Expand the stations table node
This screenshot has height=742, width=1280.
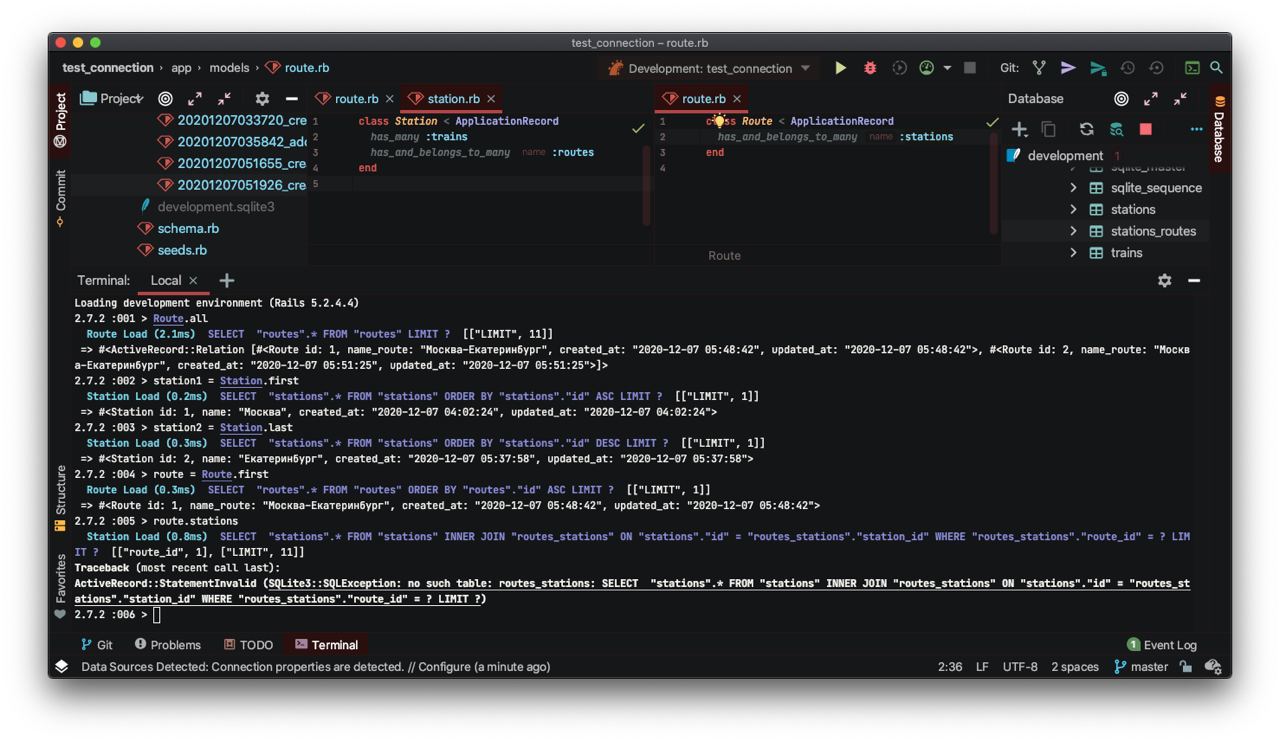click(1073, 209)
